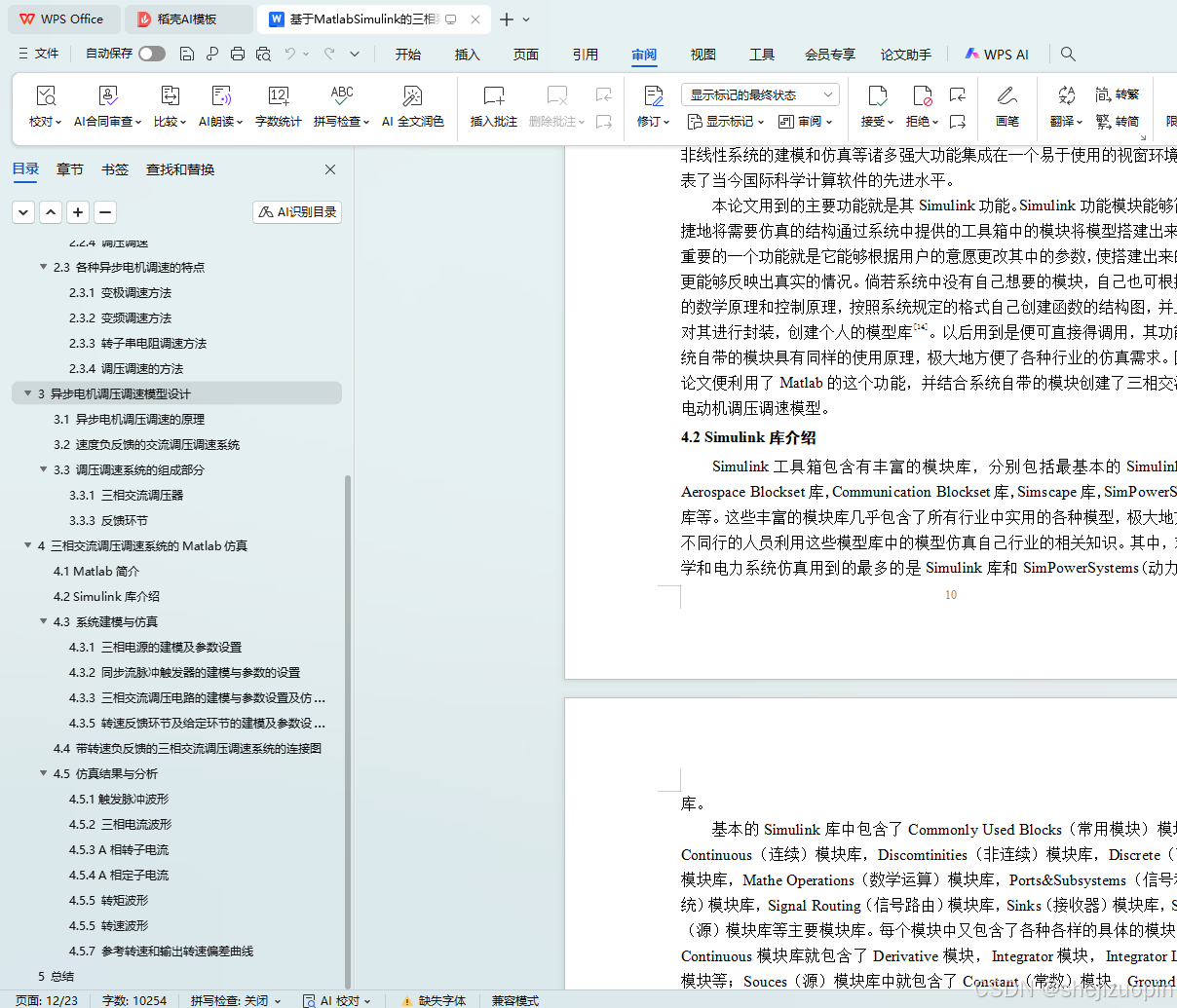
Task: Click the save document icon
Action: click(187, 54)
